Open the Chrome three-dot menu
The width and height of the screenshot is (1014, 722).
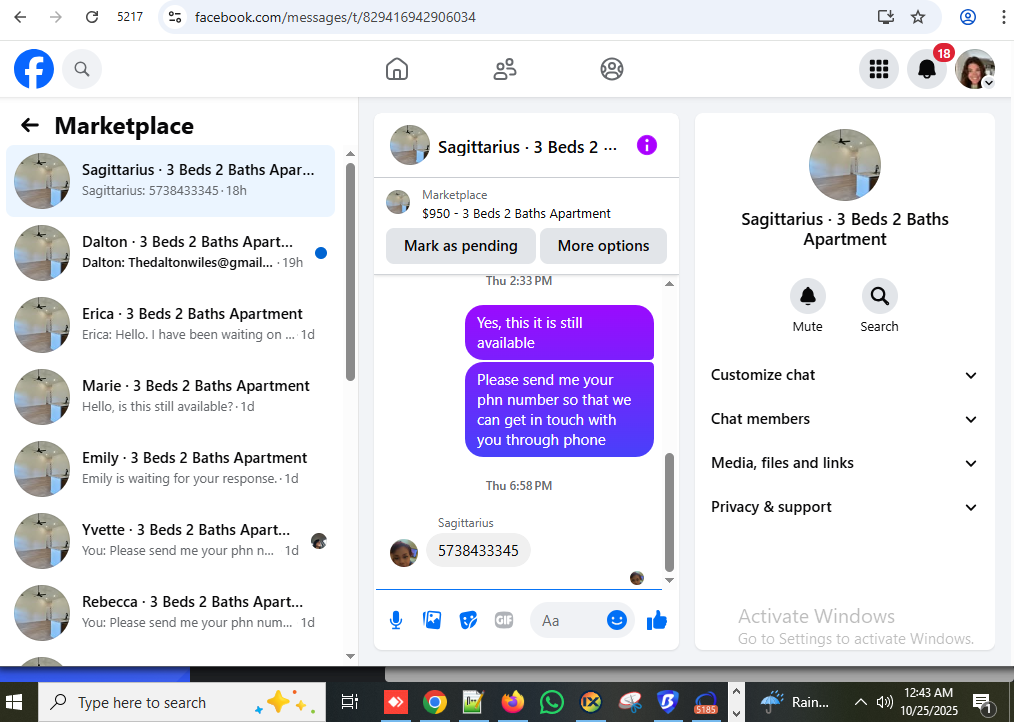point(1002,17)
